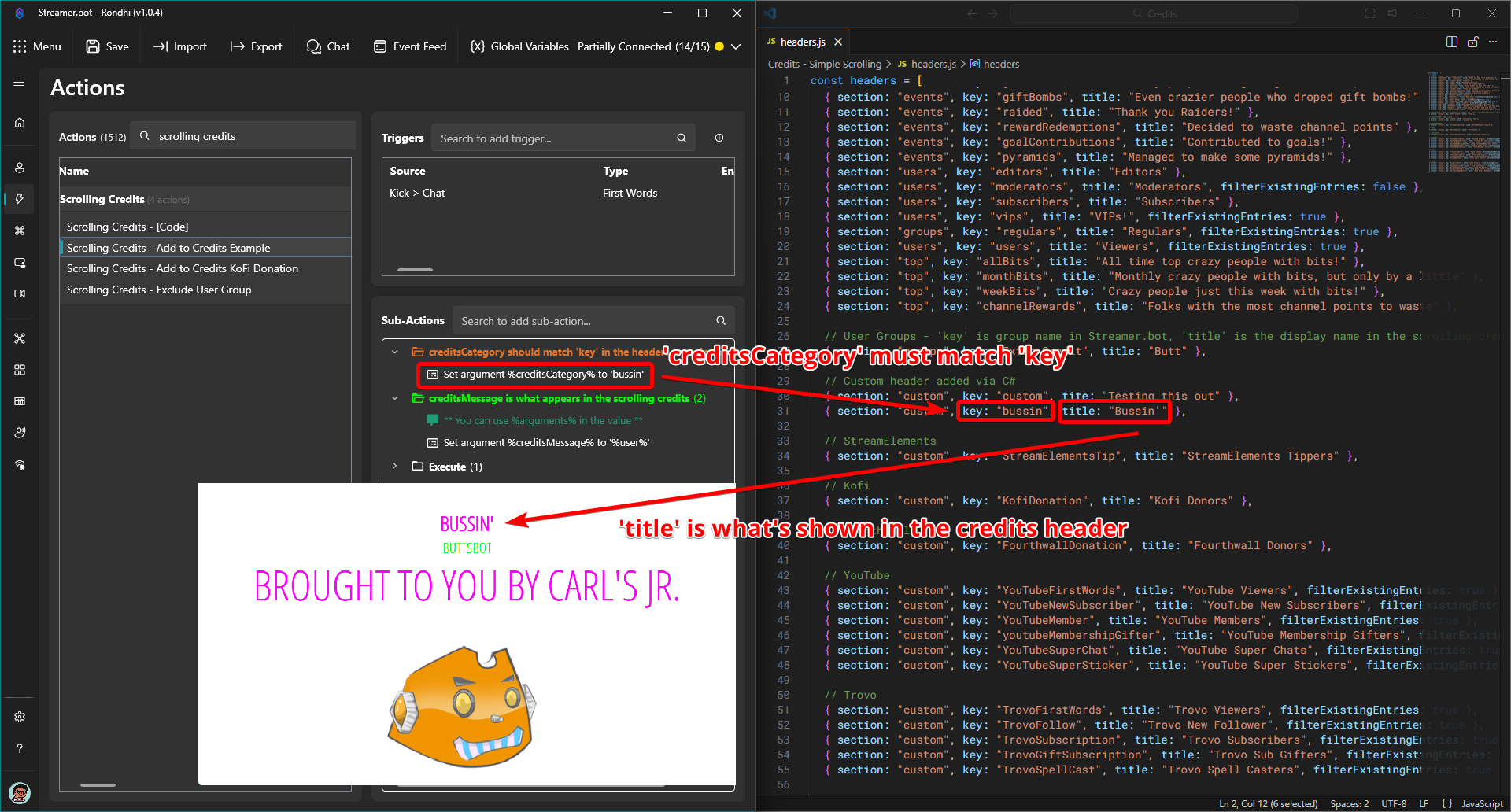The image size is (1511, 812).
Task: Open the Help question mark icon
Action: coord(20,748)
